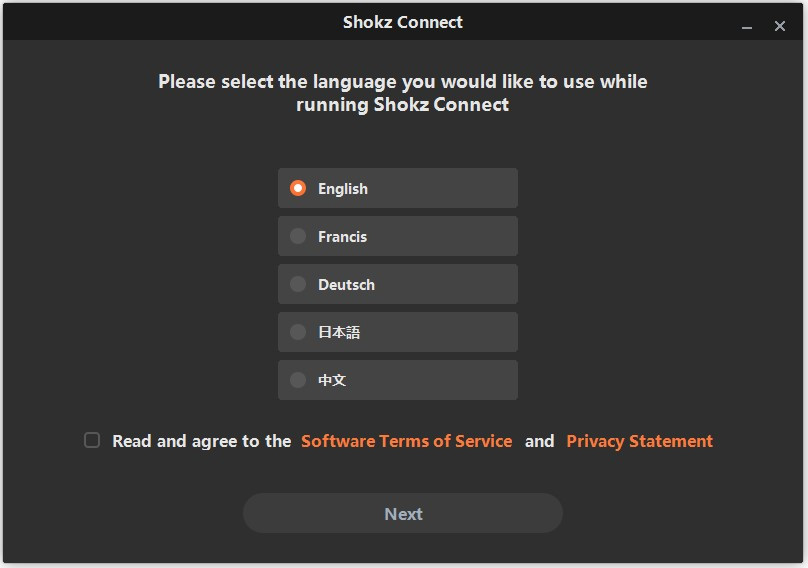
Task: Close the Shokz Connect window
Action: point(780,27)
